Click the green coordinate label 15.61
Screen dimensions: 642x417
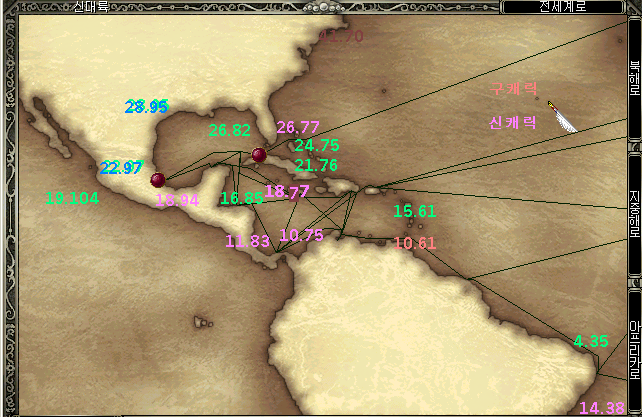pos(414,211)
